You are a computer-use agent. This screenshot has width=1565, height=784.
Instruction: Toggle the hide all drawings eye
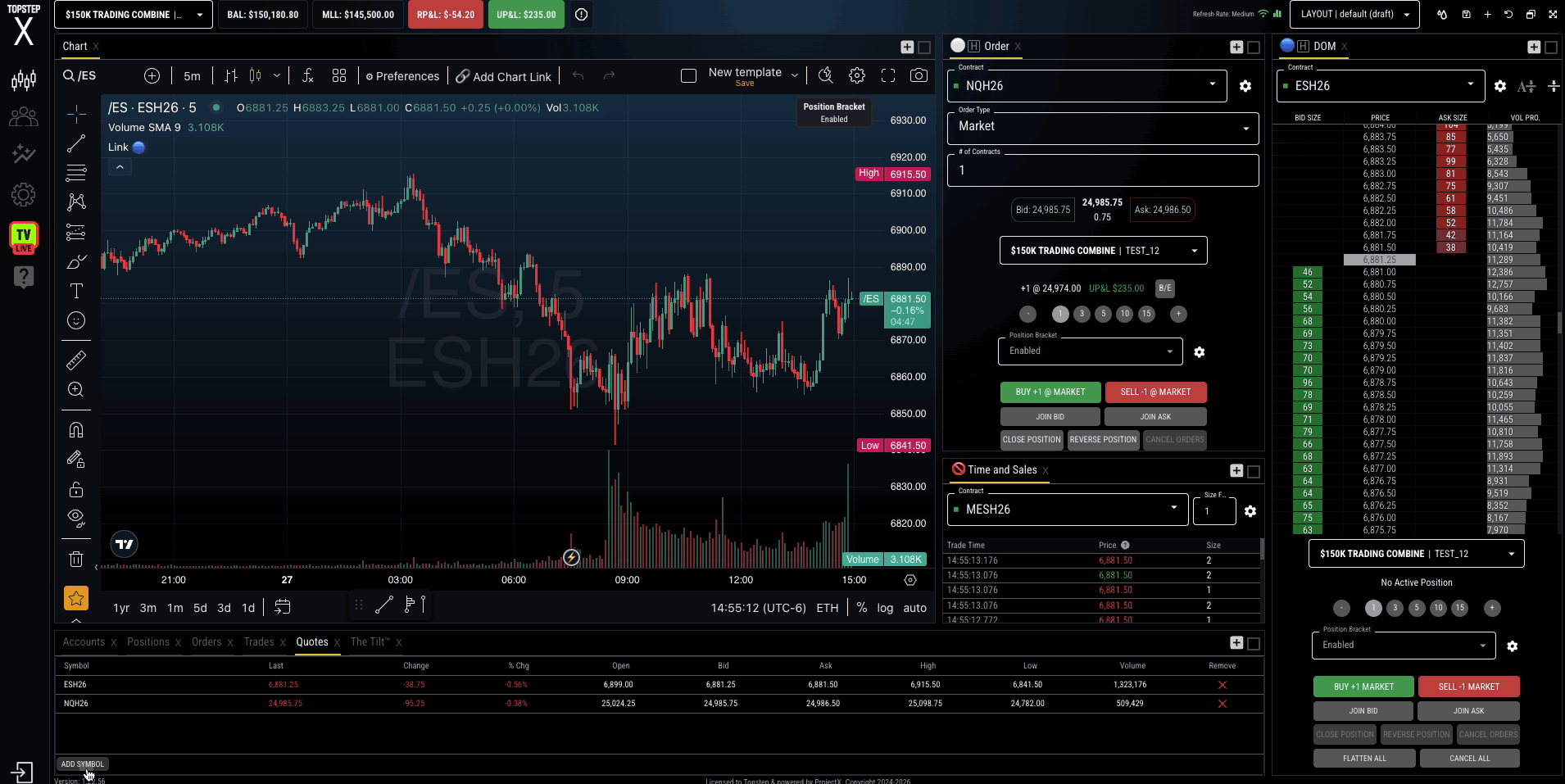[x=75, y=517]
